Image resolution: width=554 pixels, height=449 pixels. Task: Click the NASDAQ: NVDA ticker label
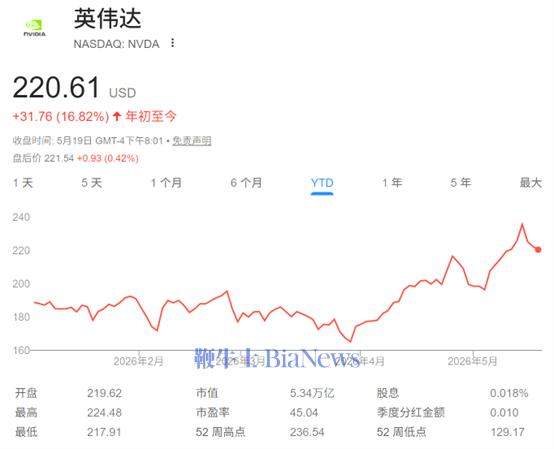pos(116,44)
